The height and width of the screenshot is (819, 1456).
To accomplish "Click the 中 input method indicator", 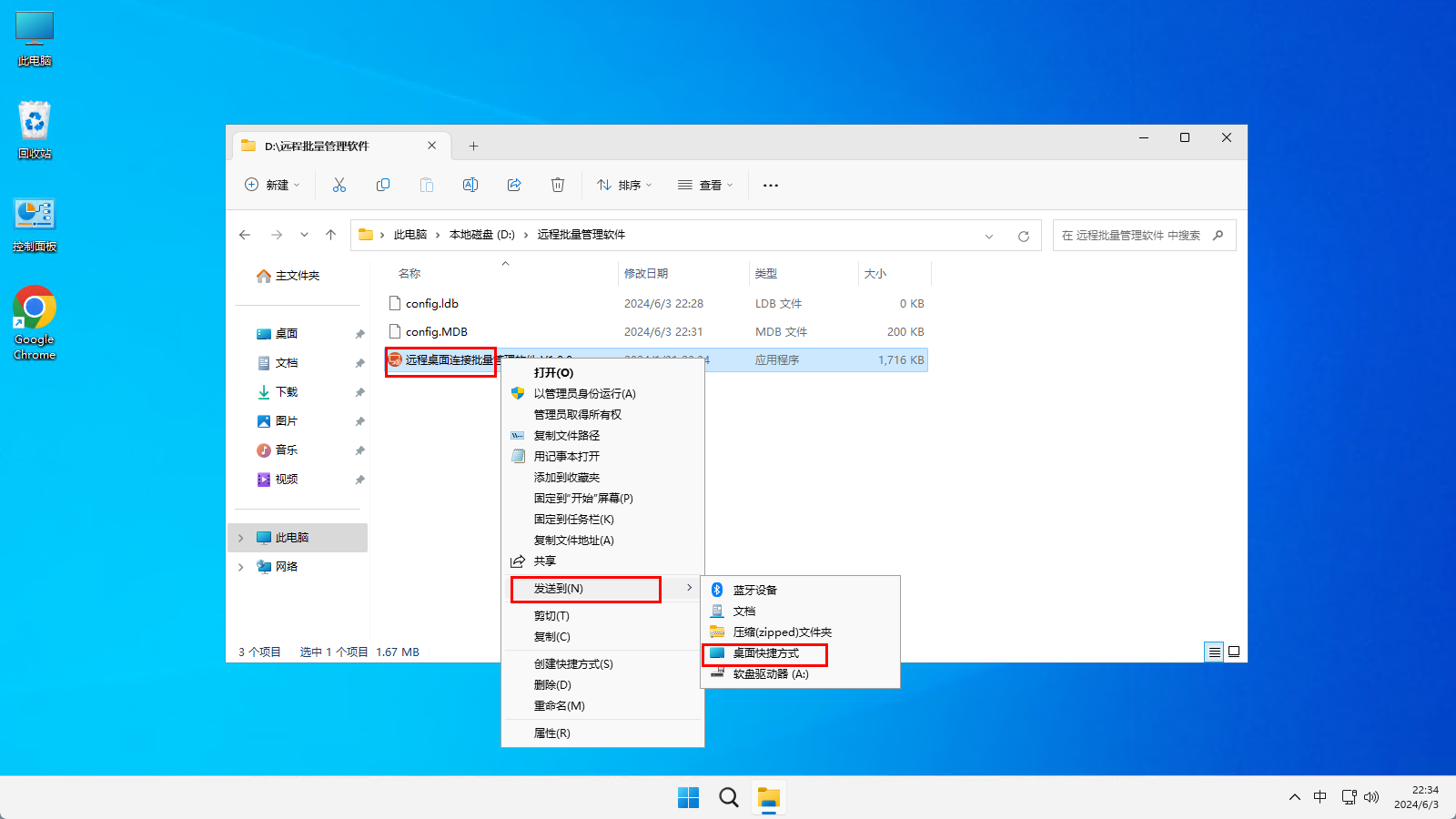I will tap(1320, 797).
